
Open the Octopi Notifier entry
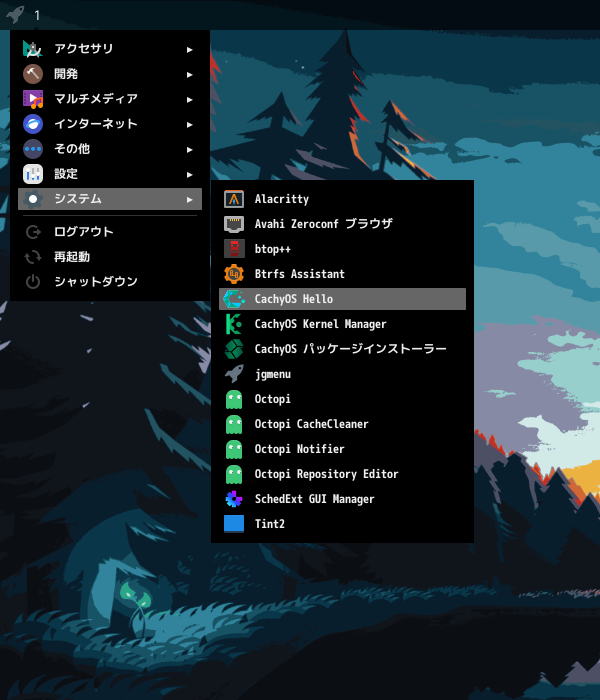pyautogui.click(x=342, y=449)
